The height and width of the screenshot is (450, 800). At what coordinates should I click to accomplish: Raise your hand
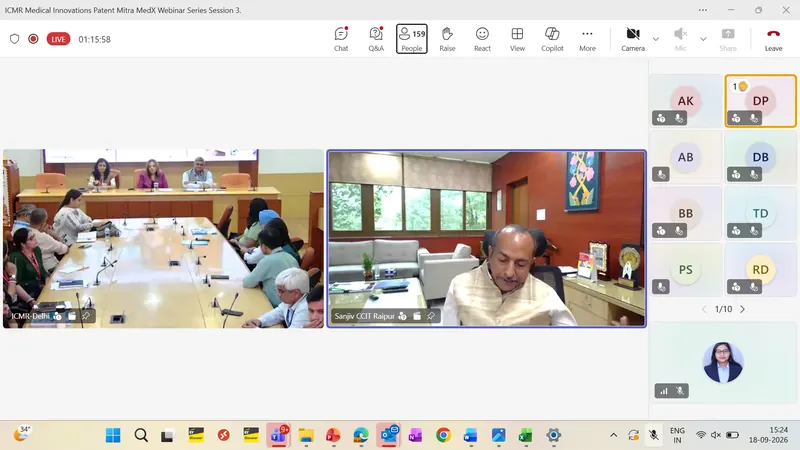point(447,39)
